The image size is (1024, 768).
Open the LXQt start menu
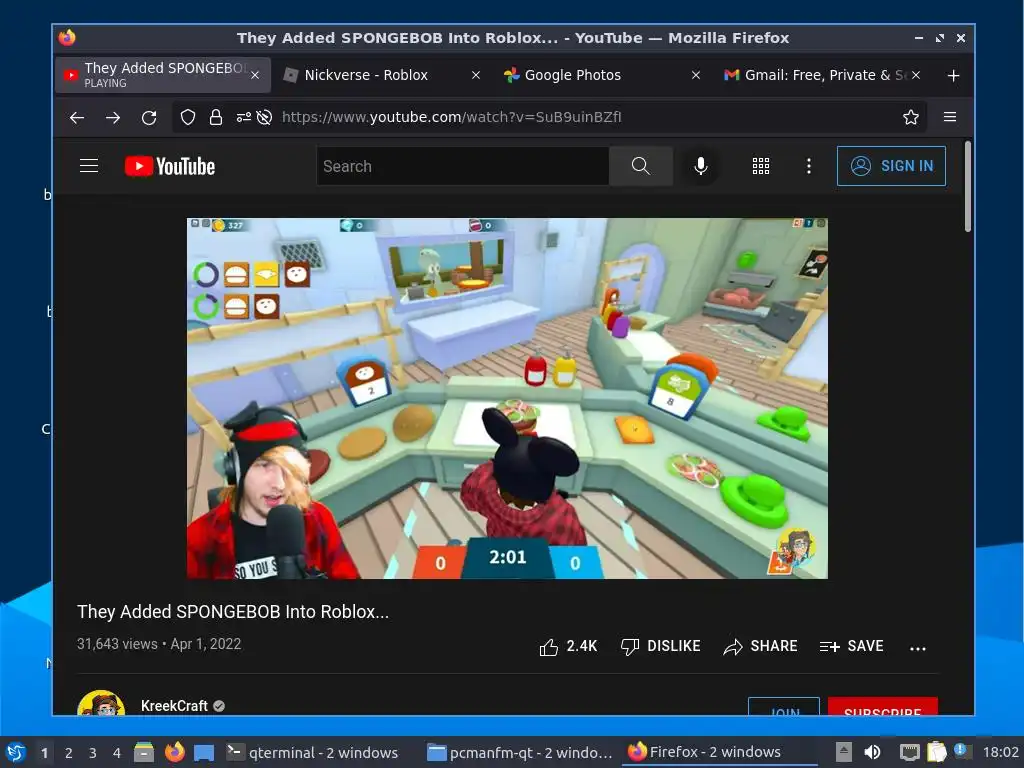tap(16, 752)
